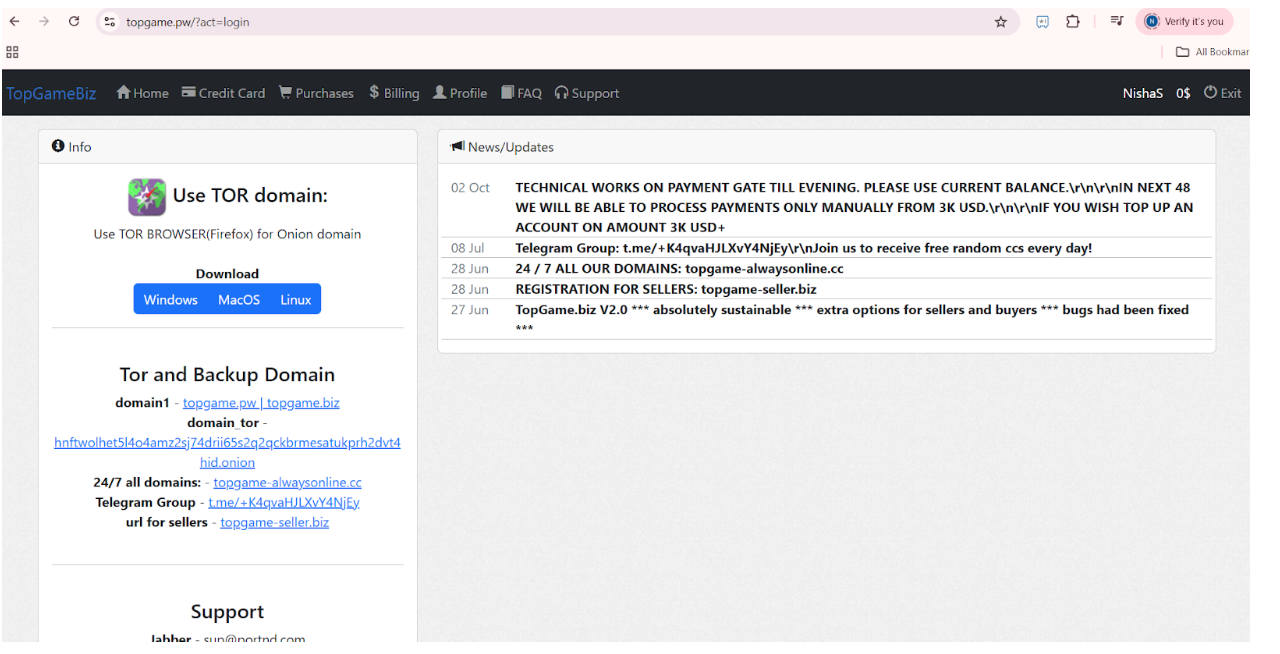The width and height of the screenshot is (1280, 654).
Task: Click the REGISTRATION FOR SELLERS news entry
Action: 665,289
